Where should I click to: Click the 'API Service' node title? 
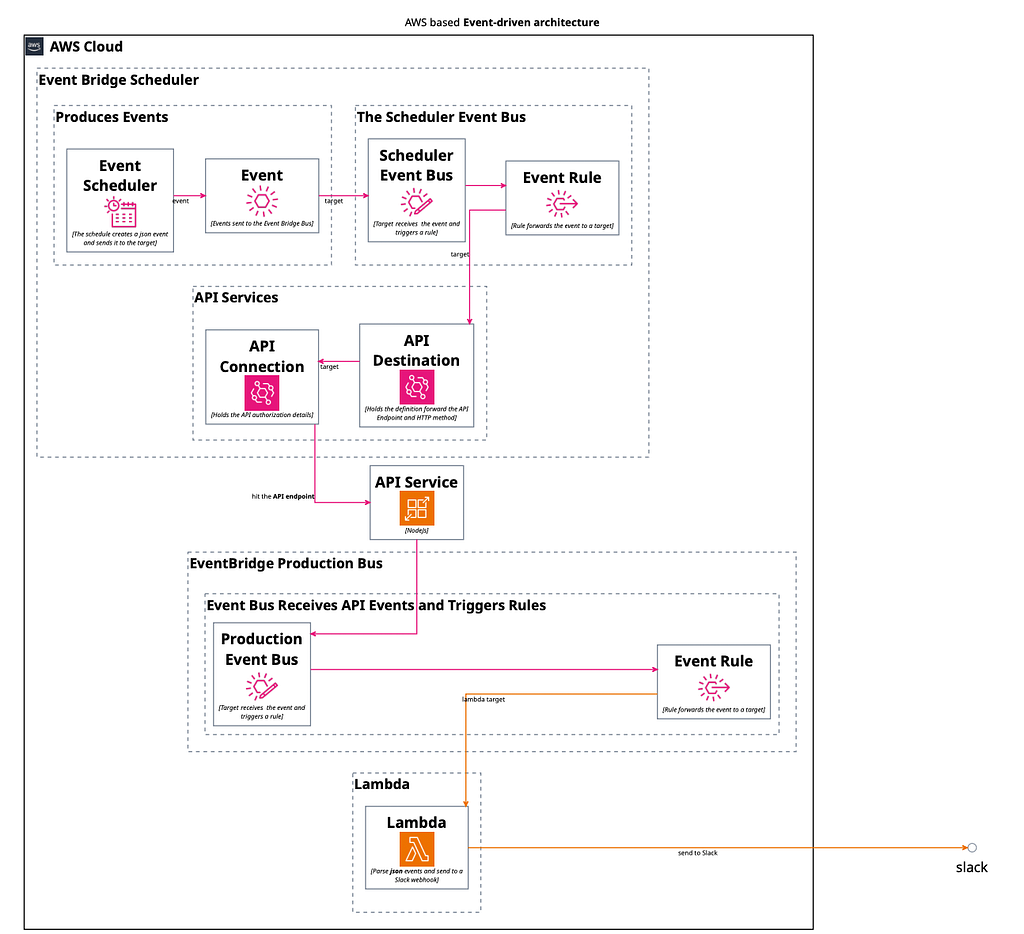pyautogui.click(x=417, y=482)
